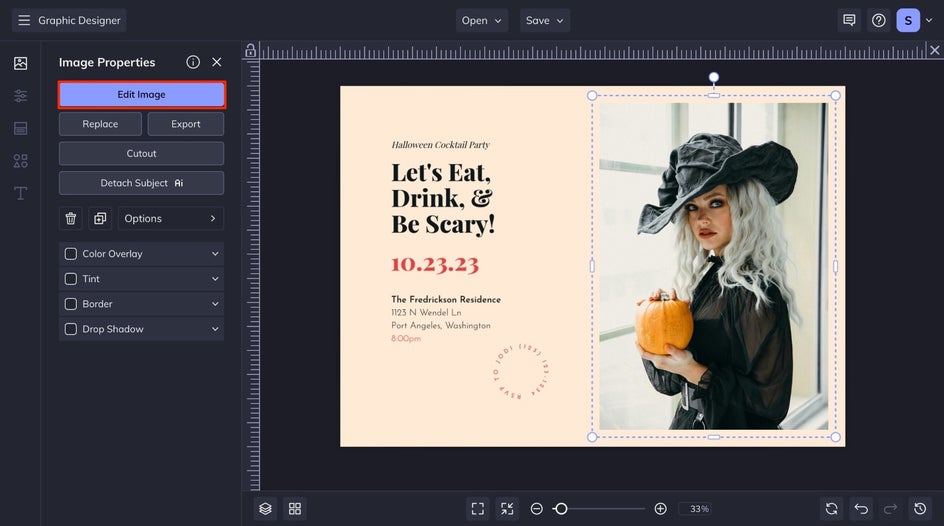The height and width of the screenshot is (526, 944).
Task: Enable the Drop Shadow checkbox
Action: (71, 329)
